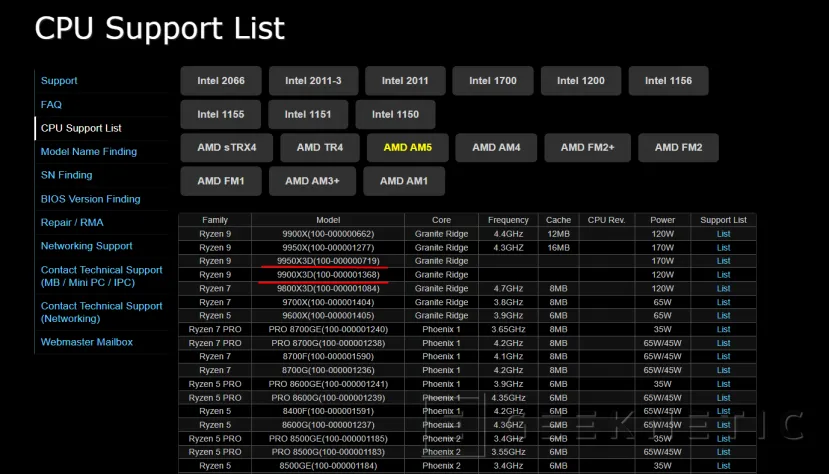Viewport: 829px width, 474px height.
Task: Select model cell 9900X3D(100-000001368)
Action: [328, 275]
